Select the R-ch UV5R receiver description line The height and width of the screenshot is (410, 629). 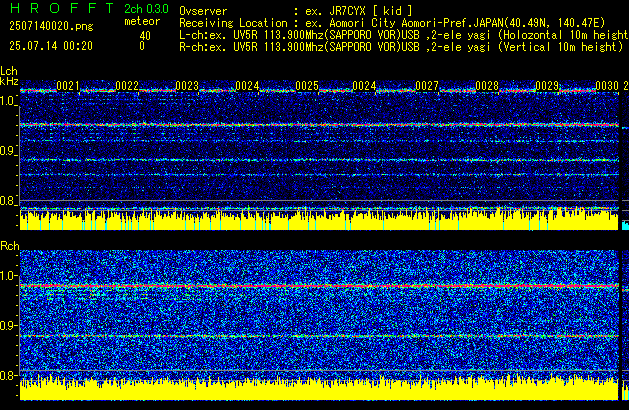401,47
